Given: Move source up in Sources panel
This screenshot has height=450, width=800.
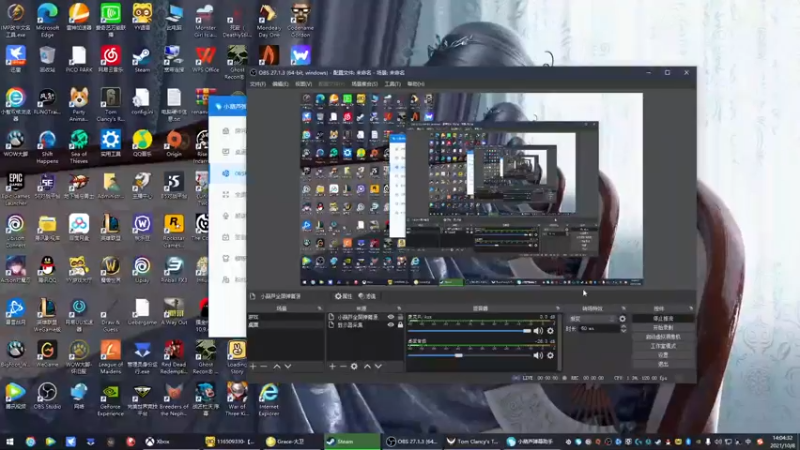Looking at the screenshot, I should tap(367, 366).
